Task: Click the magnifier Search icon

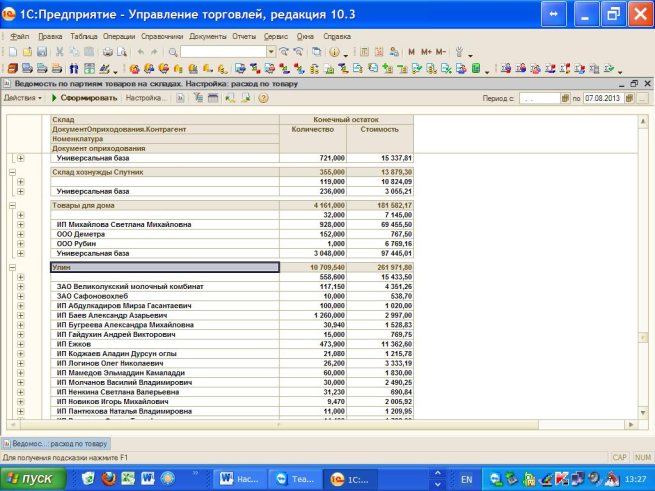Action: [173, 52]
